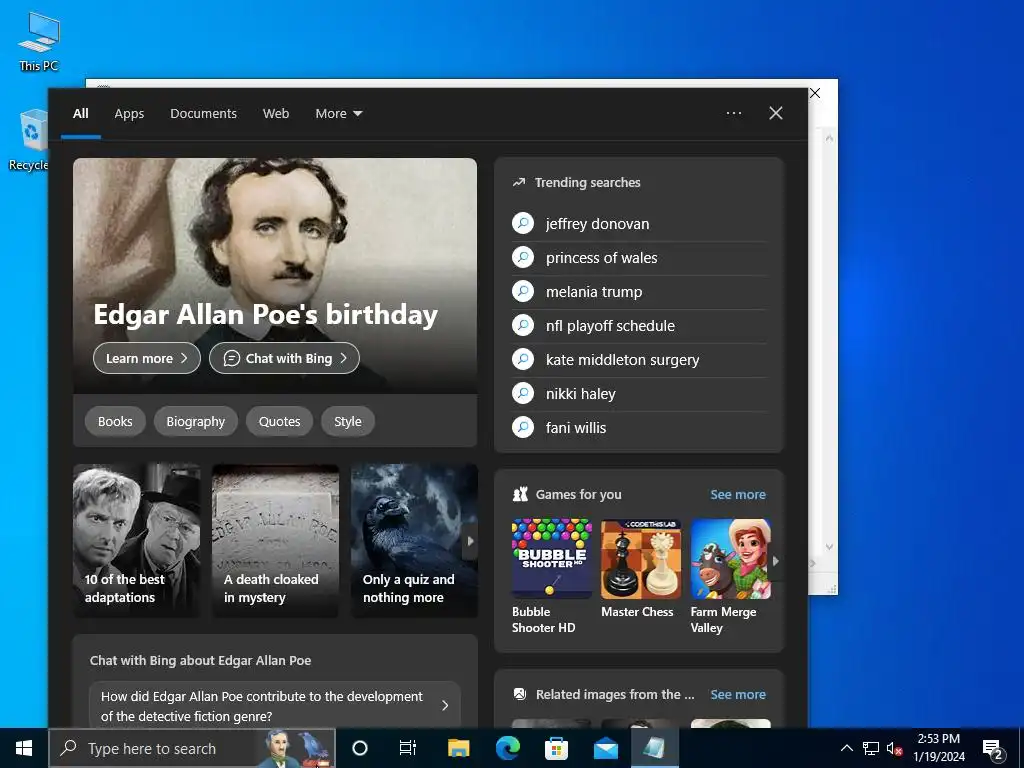Screen dimensions: 1024x768
Task: Click See more in Games for you
Action: point(738,494)
